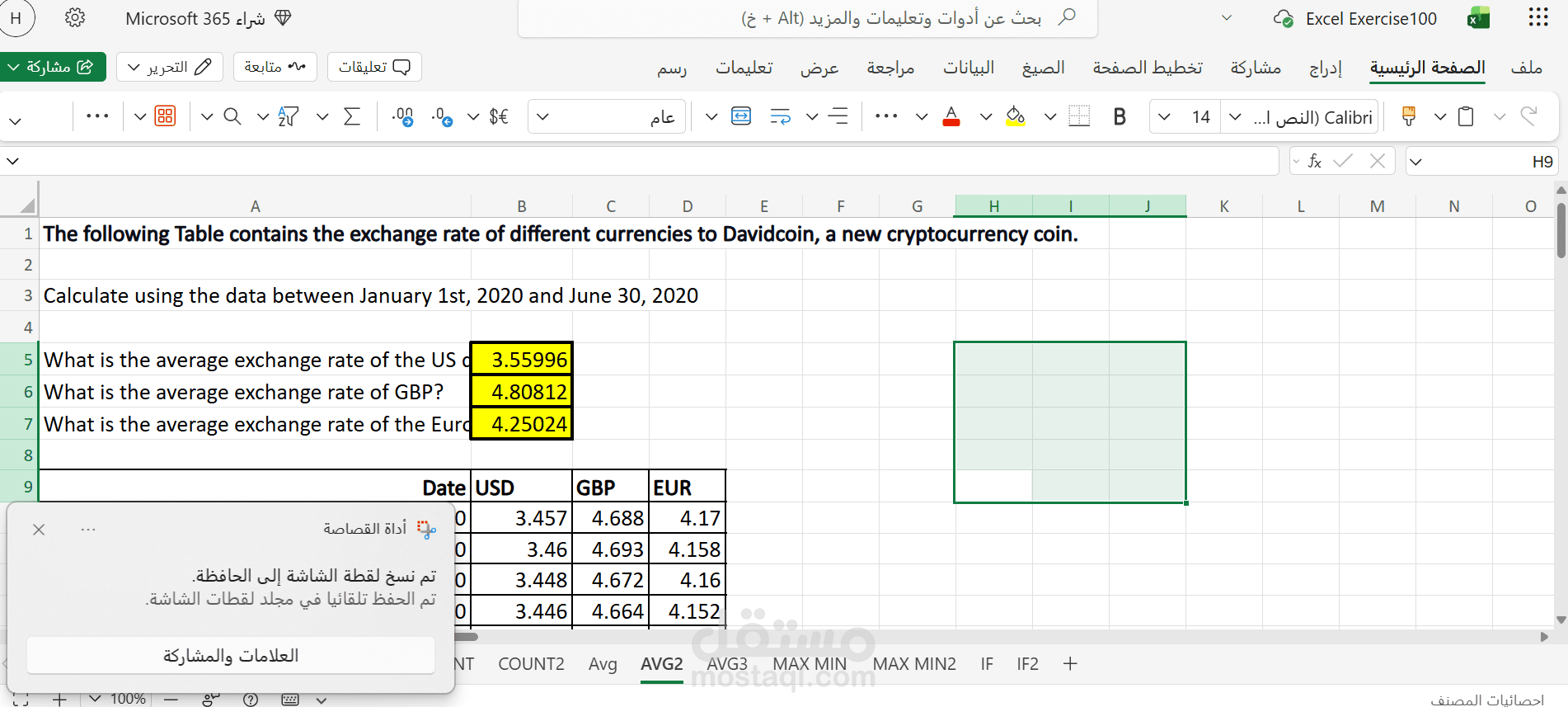Screen dimensions: 1568x707
Task: Open the الصفحة الرئيسية Home tab
Action: 1428,67
